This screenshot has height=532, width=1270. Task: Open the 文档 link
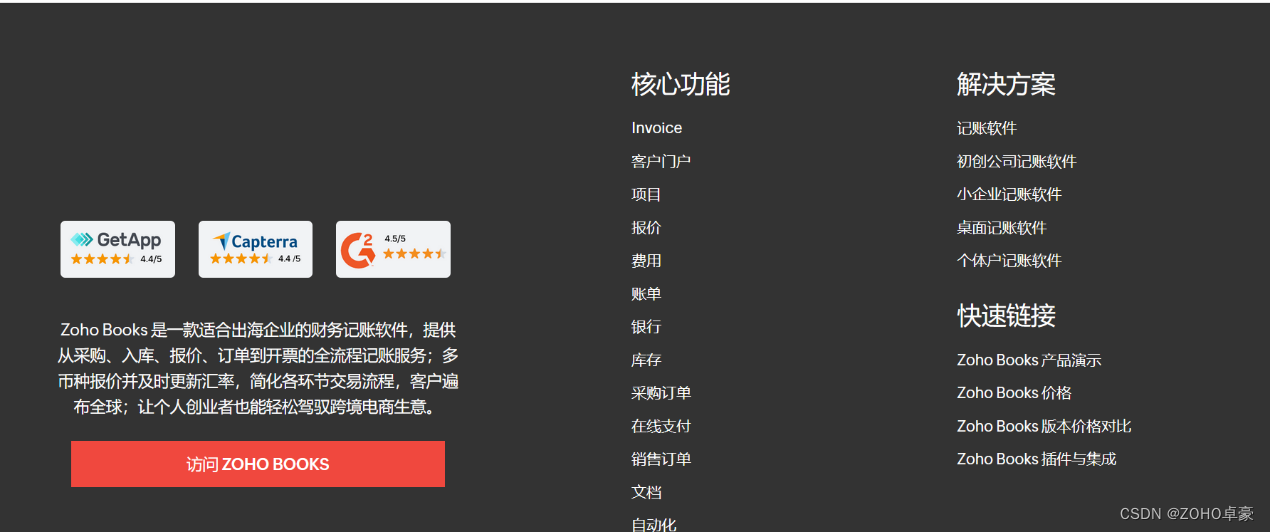[x=646, y=492]
